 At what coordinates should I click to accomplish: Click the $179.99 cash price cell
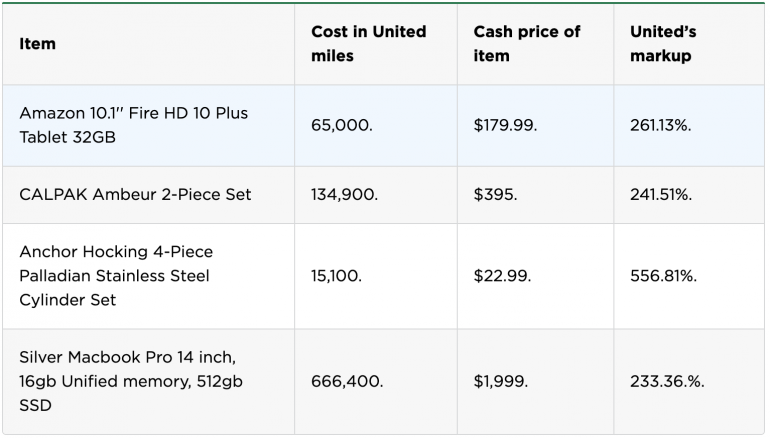508,126
